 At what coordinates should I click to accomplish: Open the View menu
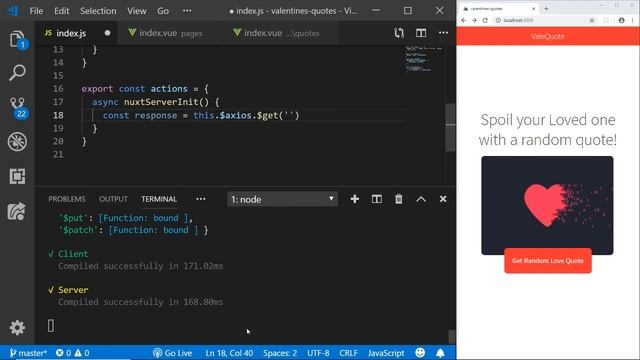[x=137, y=11]
